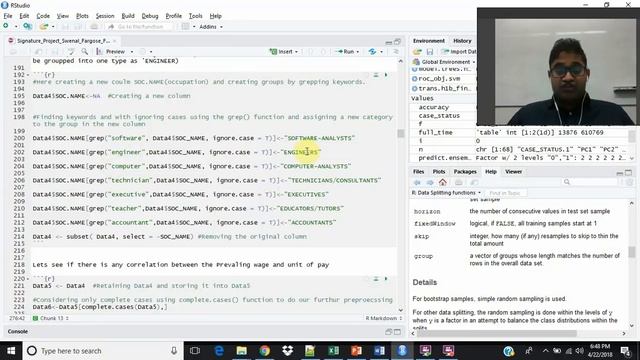This screenshot has width=640, height=360.
Task: Run current chunk at line 192
Action: (386, 75)
